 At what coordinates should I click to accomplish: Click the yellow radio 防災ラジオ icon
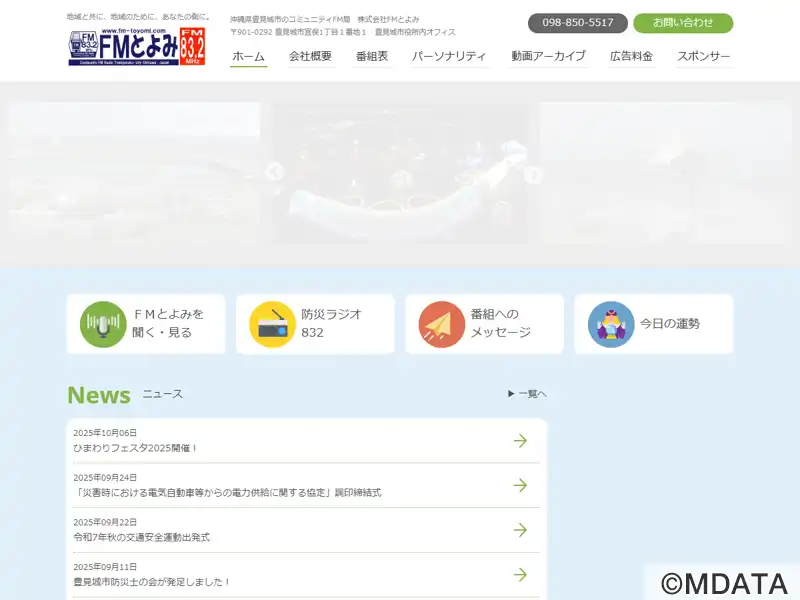point(272,324)
